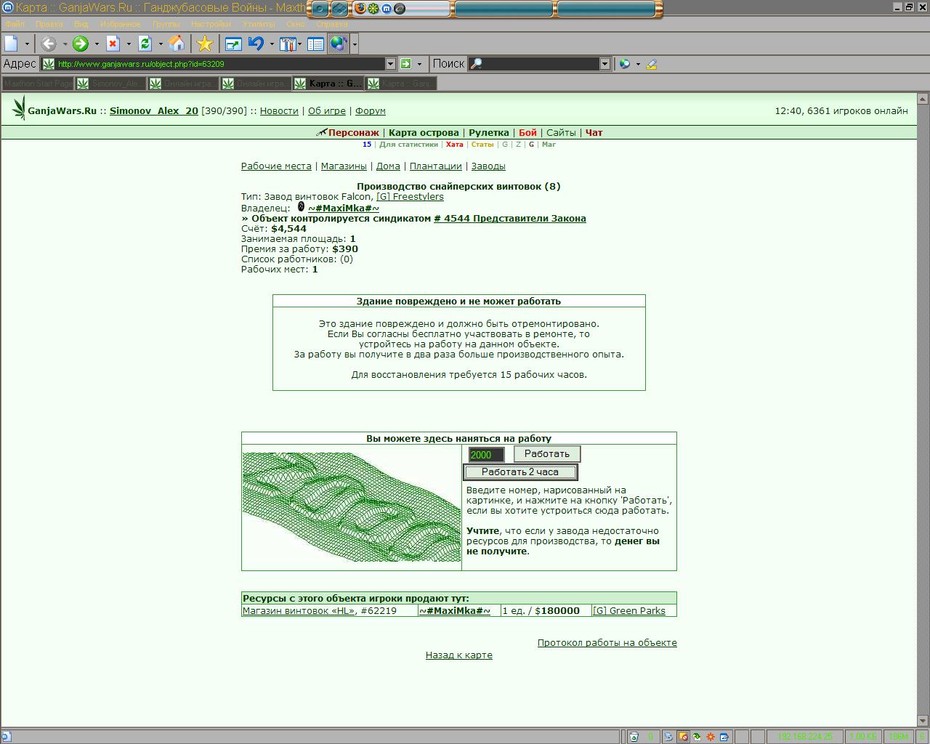The image size is (930, 744).
Task: Open dropdown arrow next to New page icon
Action: point(27,44)
